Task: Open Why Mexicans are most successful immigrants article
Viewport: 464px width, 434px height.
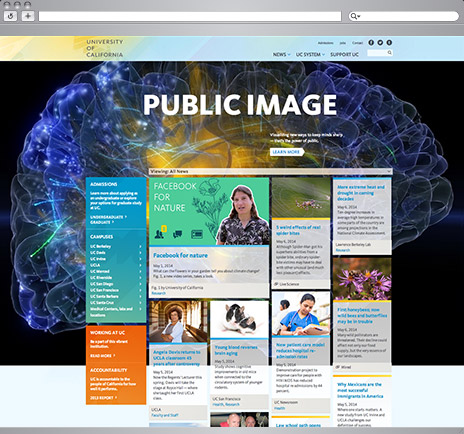Action: (360, 390)
